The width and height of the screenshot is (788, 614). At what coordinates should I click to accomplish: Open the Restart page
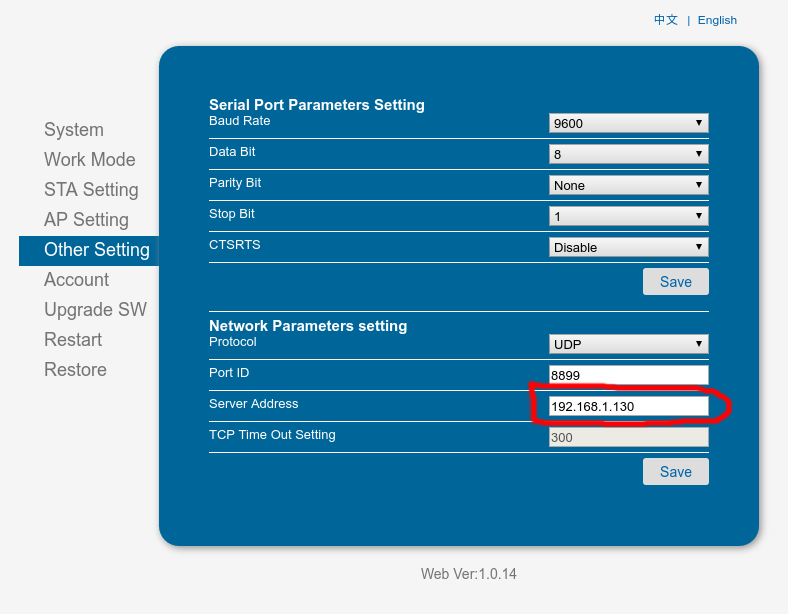pyautogui.click(x=73, y=340)
